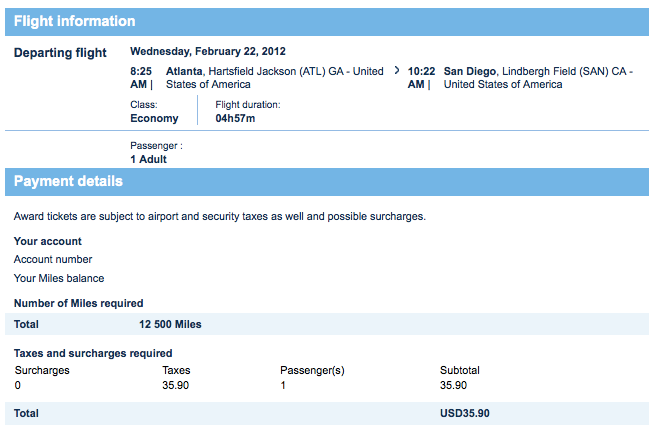Click the Subtotal column heading
Screen dimensions: 657x431
pos(460,370)
